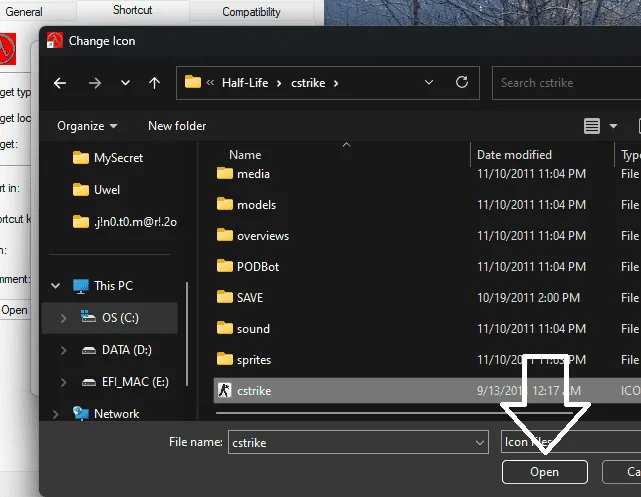This screenshot has height=497, width=641.
Task: Click date 10/19/2011 2:00 PM of SAVE
Action: (x=528, y=298)
